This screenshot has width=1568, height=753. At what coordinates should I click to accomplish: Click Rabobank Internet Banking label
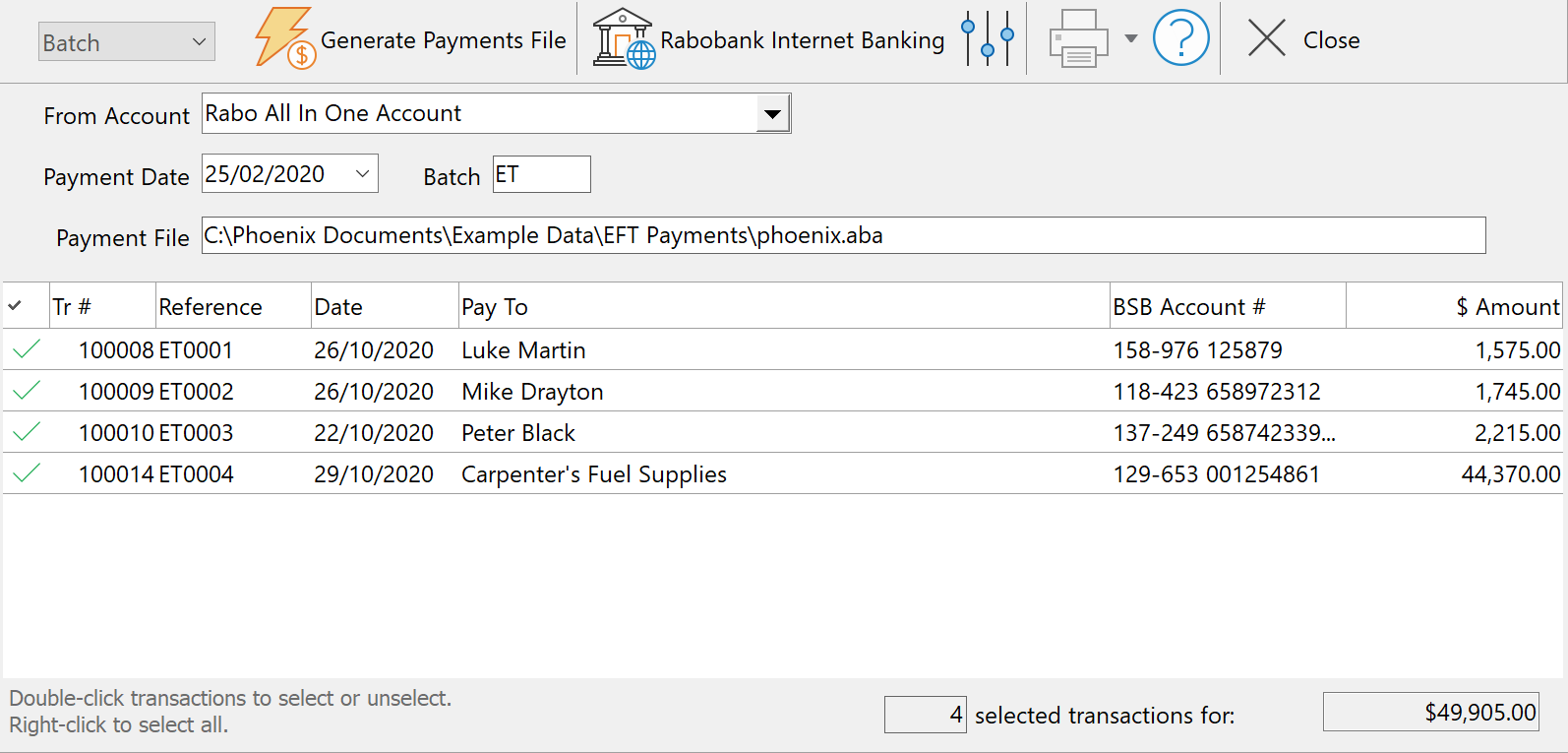pos(803,40)
